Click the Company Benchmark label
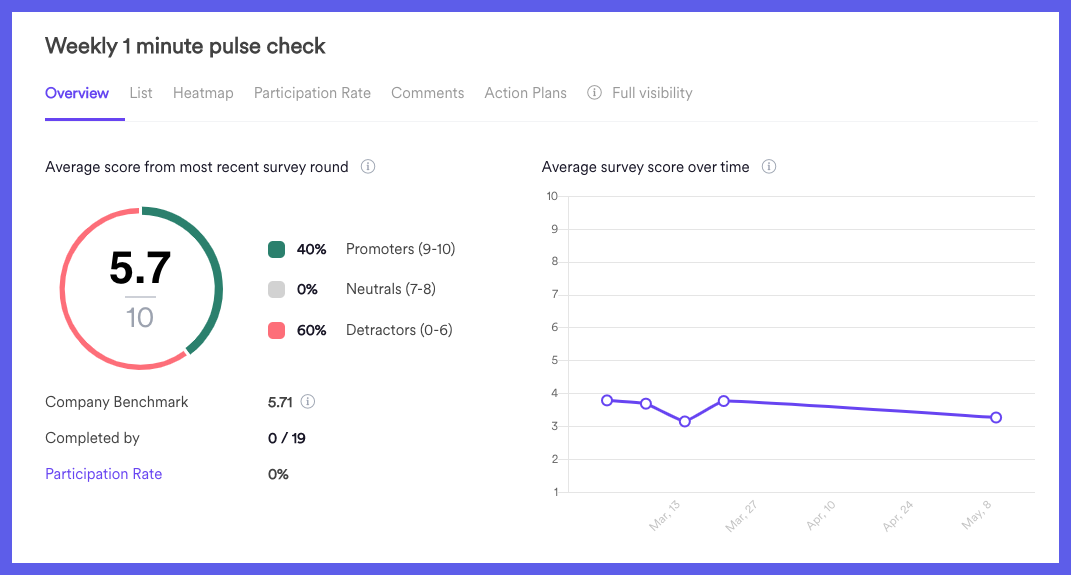Image resolution: width=1071 pixels, height=575 pixels. point(117,402)
